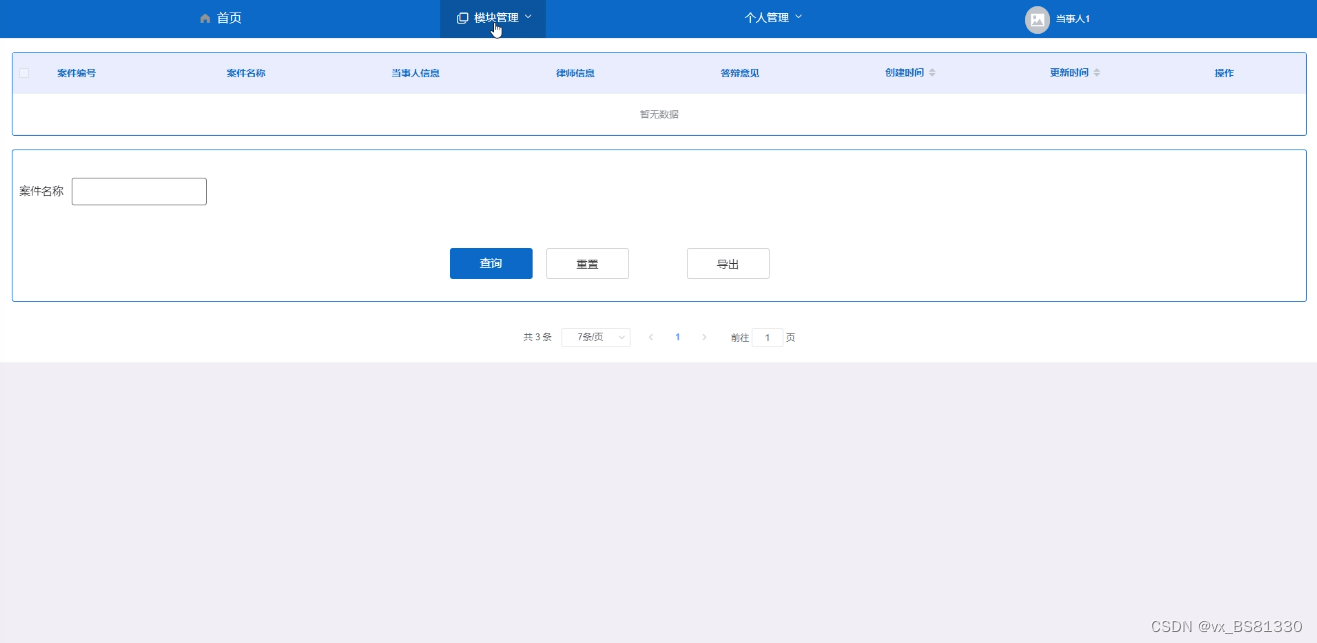Expand the 个人管理 dropdown arrow
Viewport: 1317px width, 643px height.
click(798, 17)
